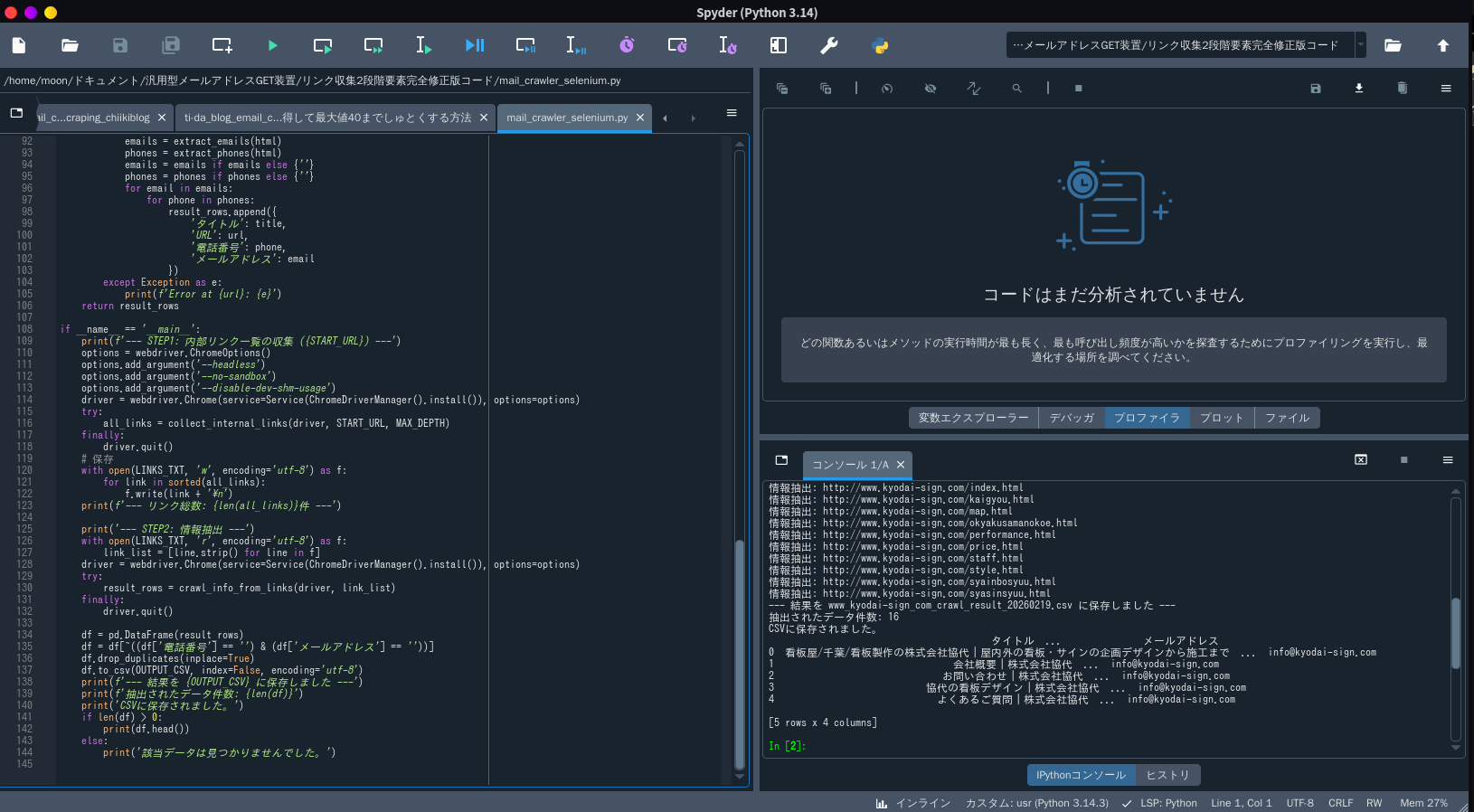
Task: Run cell and advance to next
Action: pyautogui.click(x=373, y=45)
